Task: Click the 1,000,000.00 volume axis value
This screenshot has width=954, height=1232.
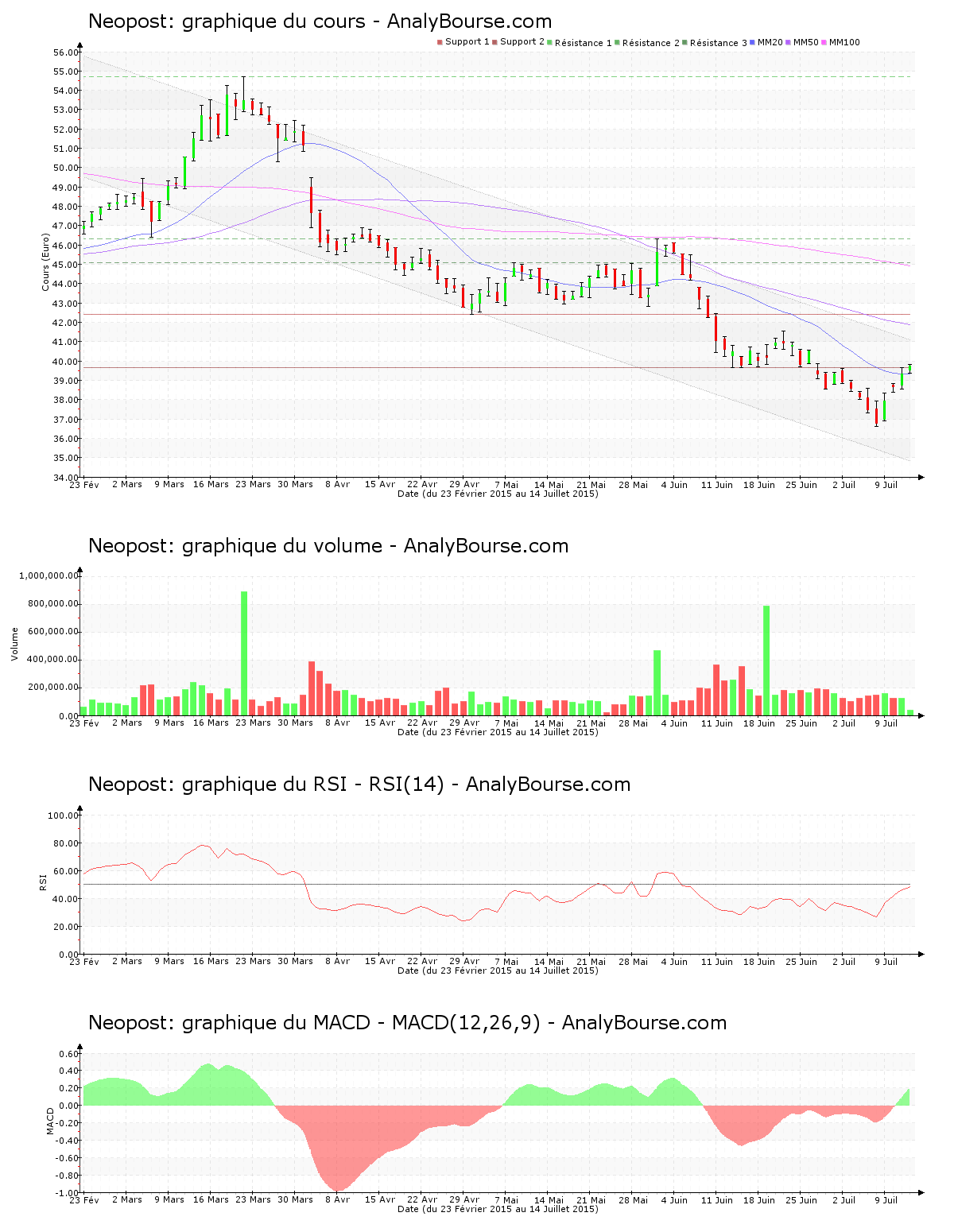Action: tap(49, 575)
